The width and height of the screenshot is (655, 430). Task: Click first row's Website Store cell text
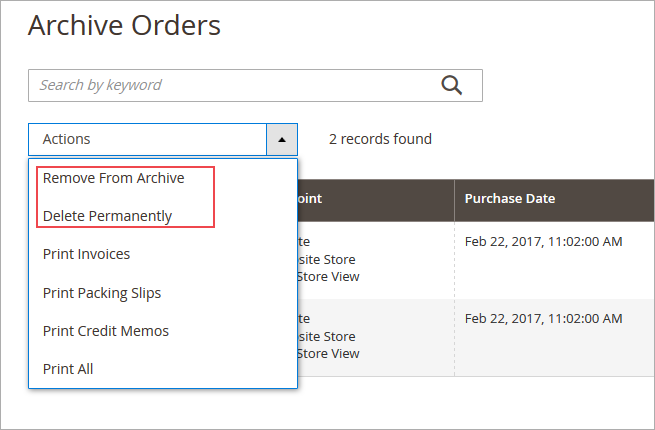click(x=327, y=259)
